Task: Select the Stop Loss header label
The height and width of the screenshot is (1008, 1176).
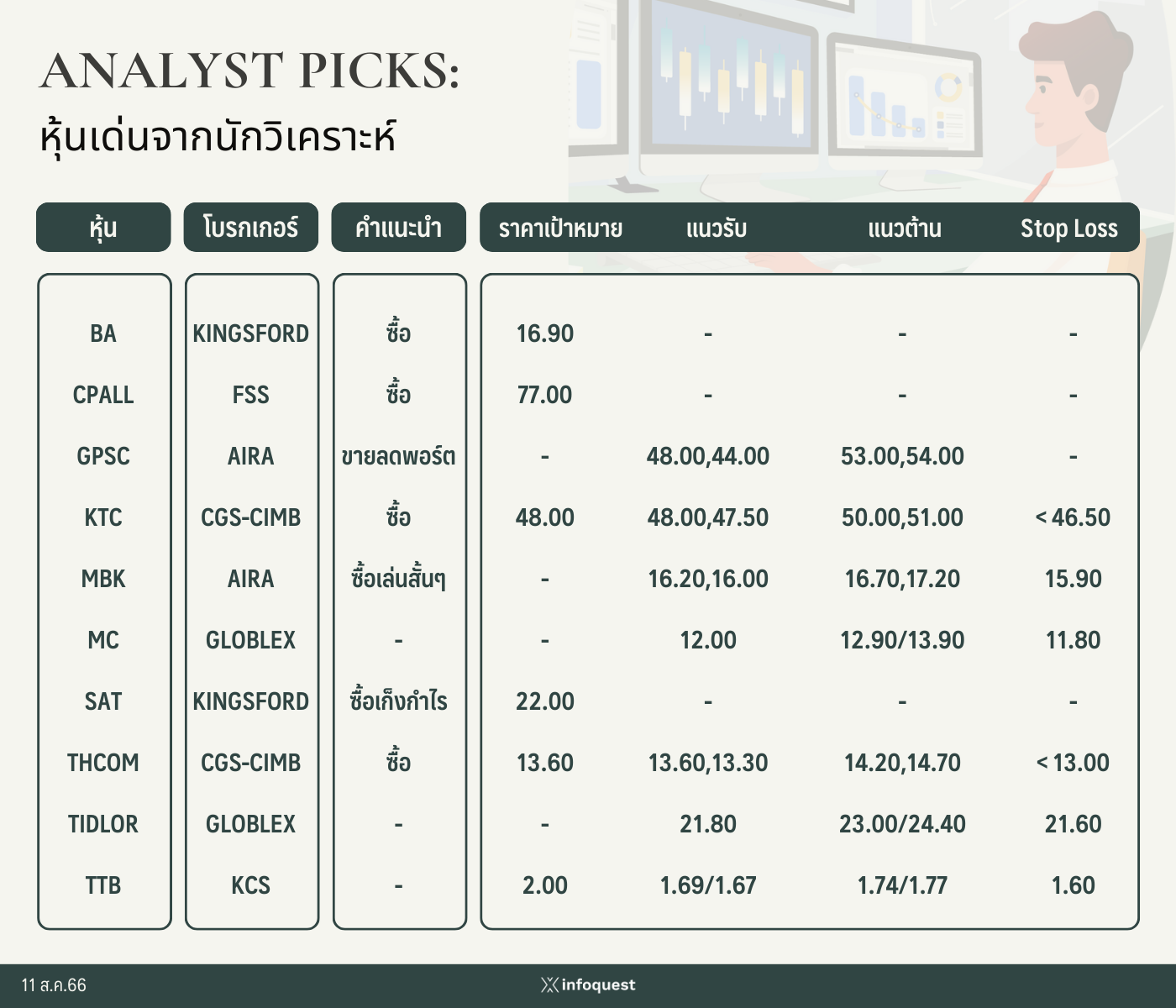Action: coord(1068,228)
